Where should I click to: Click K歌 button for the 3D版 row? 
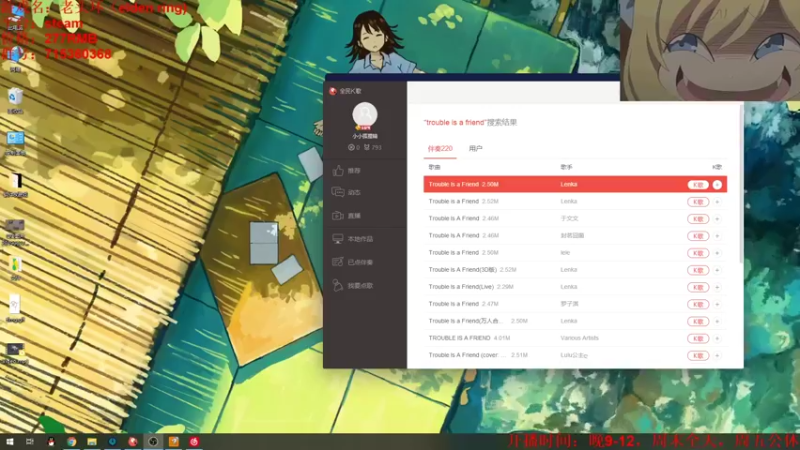tap(698, 270)
